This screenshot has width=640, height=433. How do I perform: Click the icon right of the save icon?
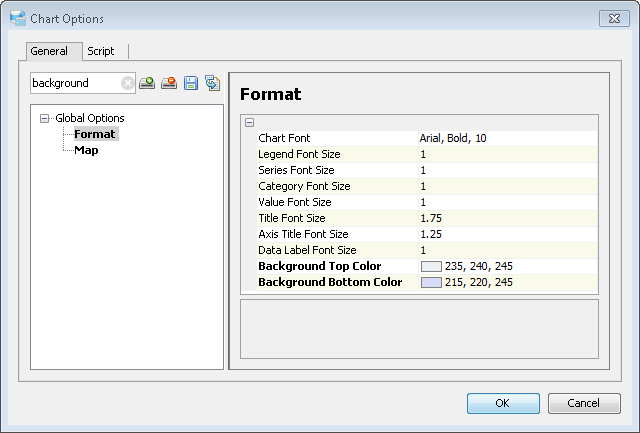click(212, 83)
